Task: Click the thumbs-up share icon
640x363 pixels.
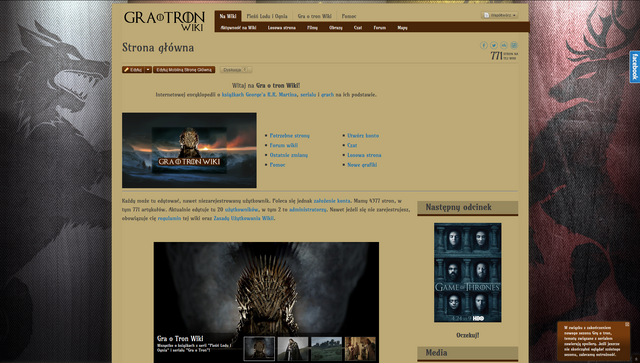Action: point(504,45)
